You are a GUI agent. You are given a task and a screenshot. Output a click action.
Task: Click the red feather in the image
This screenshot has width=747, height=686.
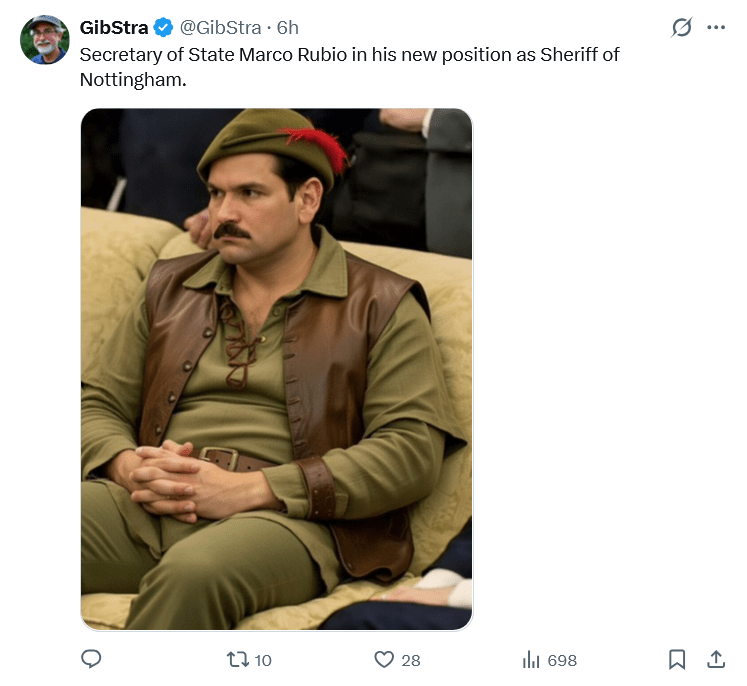coord(322,146)
